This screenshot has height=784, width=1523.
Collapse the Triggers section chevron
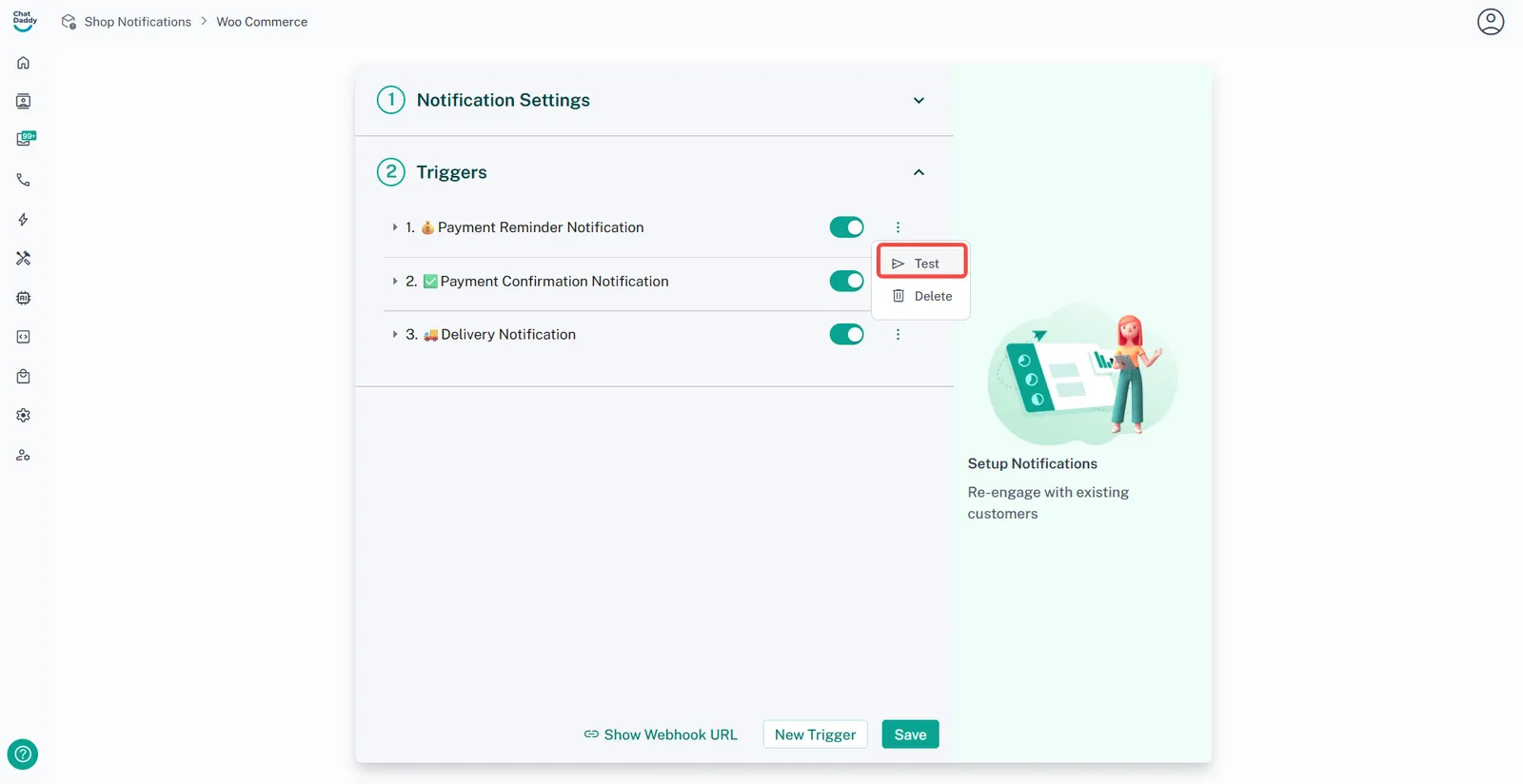919,172
